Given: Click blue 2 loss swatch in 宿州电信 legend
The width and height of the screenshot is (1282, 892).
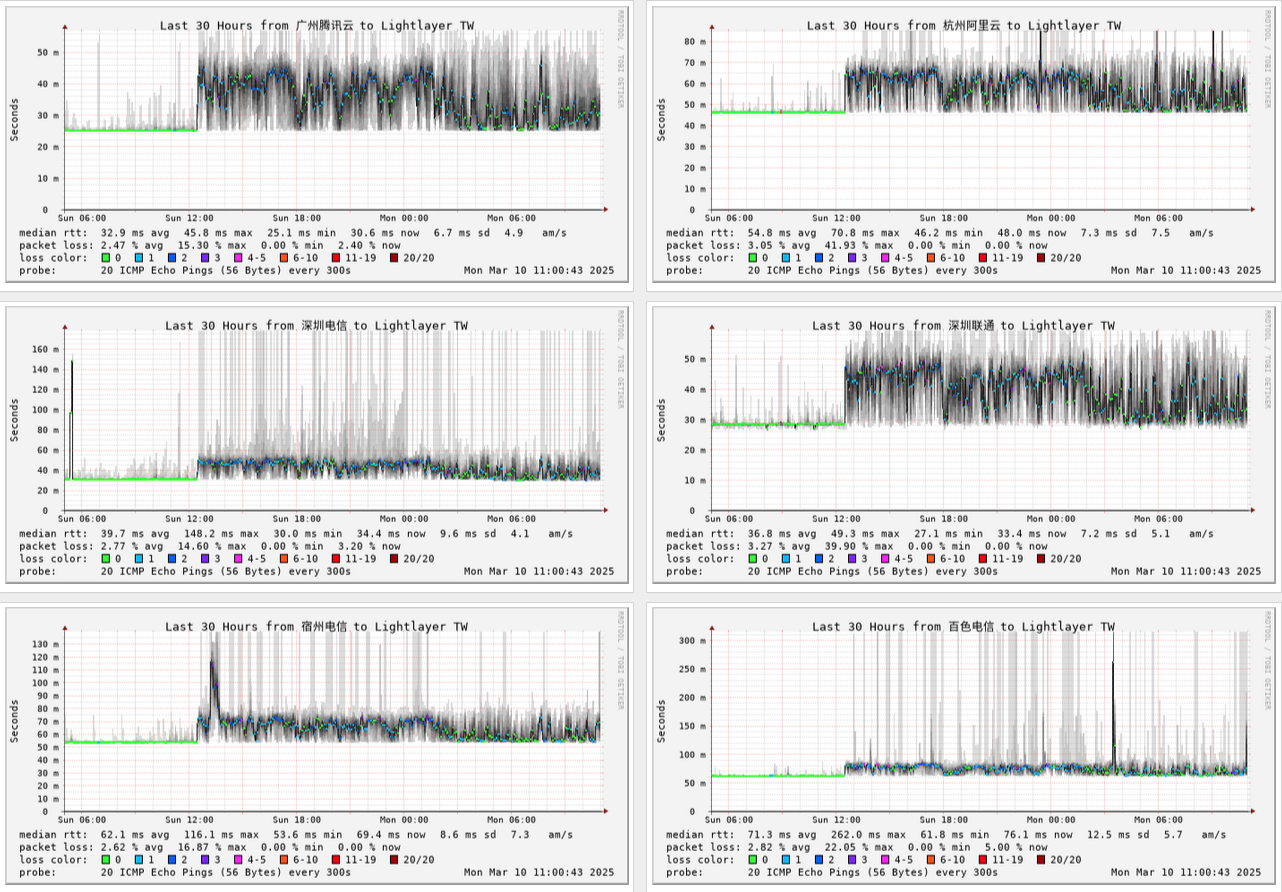Looking at the screenshot, I should pyautogui.click(x=171, y=859).
